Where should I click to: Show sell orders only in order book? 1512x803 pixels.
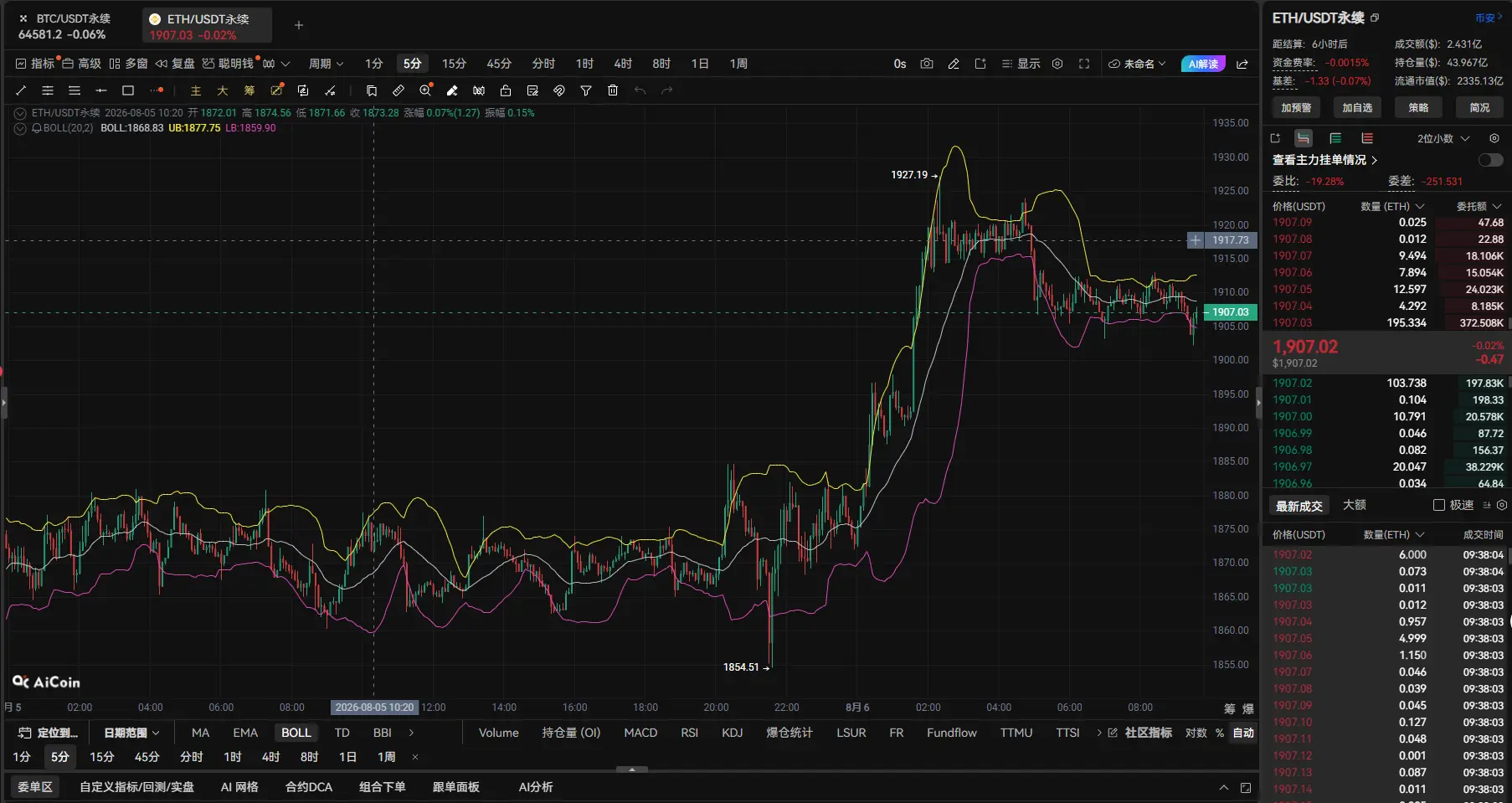point(1367,138)
